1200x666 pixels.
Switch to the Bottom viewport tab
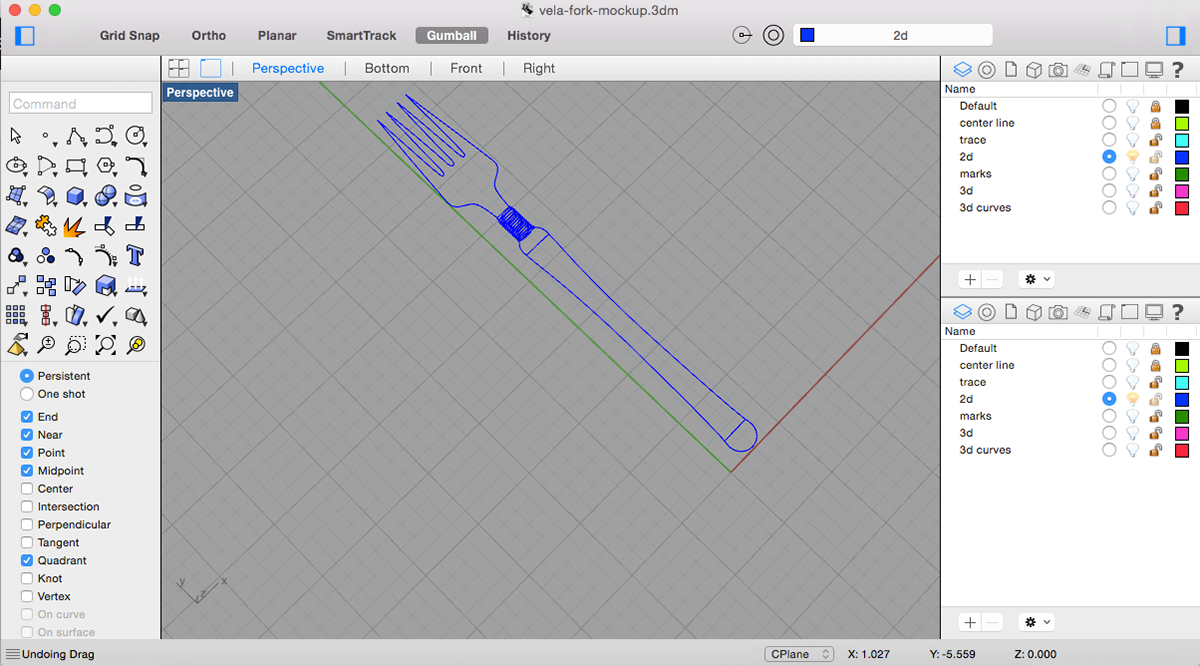387,68
